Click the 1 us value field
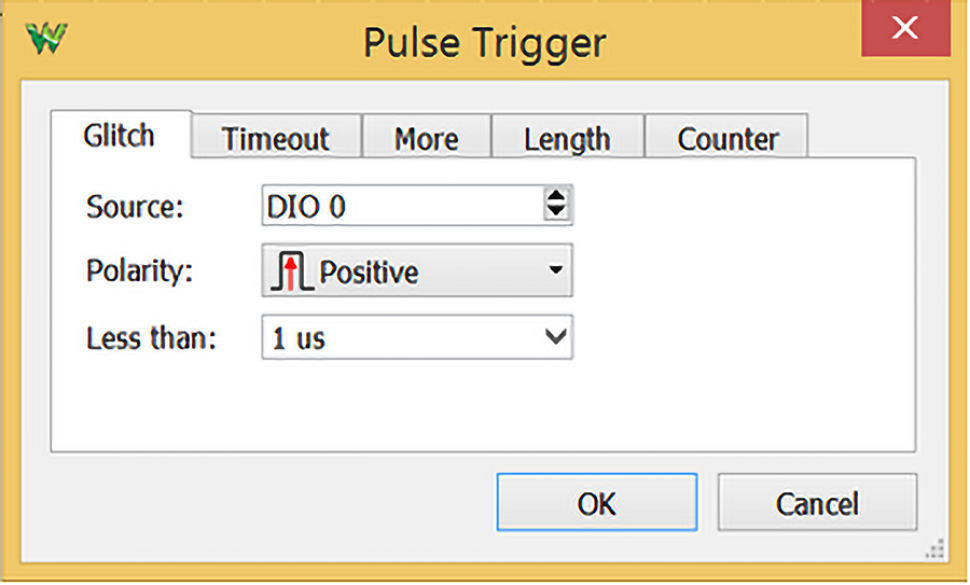This screenshot has width=970, height=585. click(x=402, y=337)
